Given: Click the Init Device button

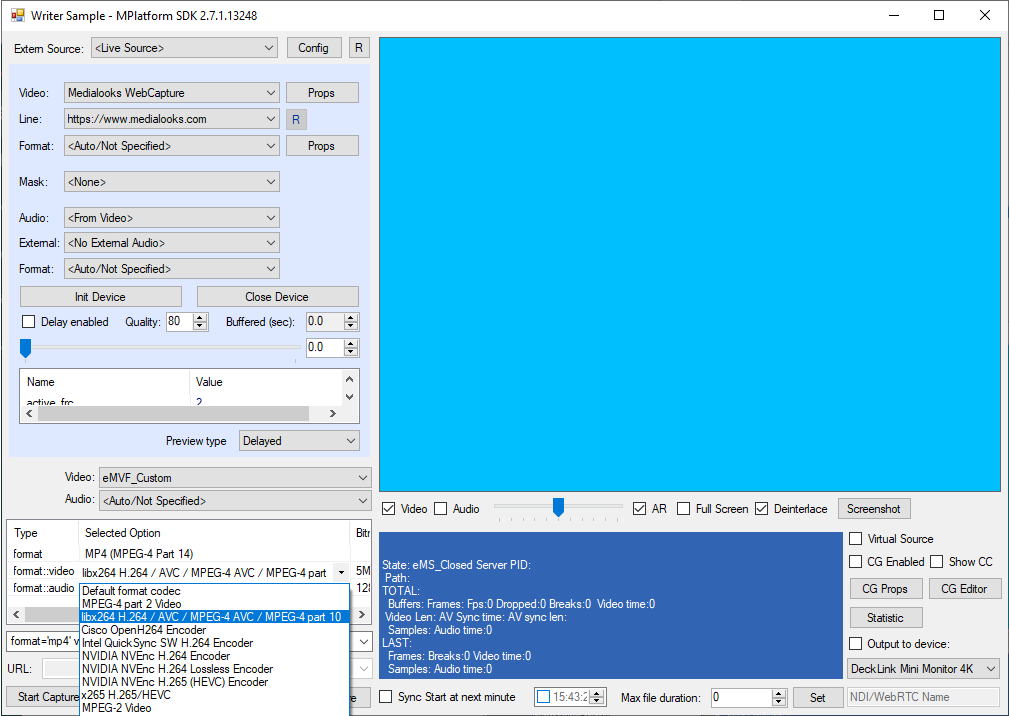Looking at the screenshot, I should (x=100, y=296).
